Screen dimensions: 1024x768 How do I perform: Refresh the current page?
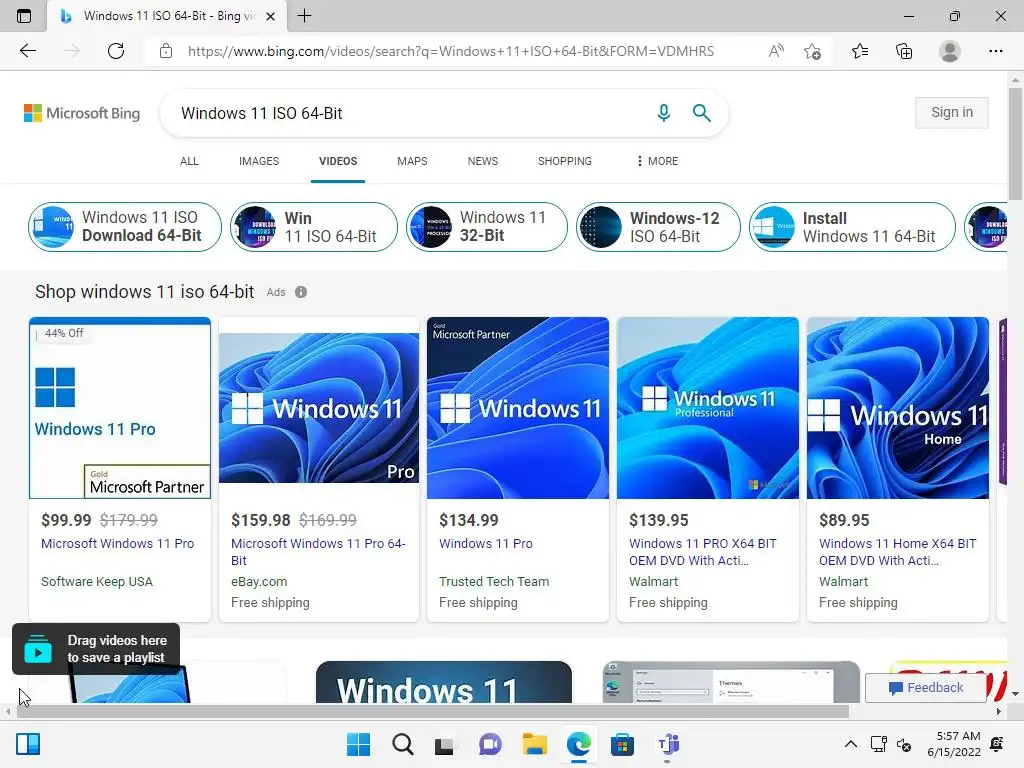click(x=116, y=51)
